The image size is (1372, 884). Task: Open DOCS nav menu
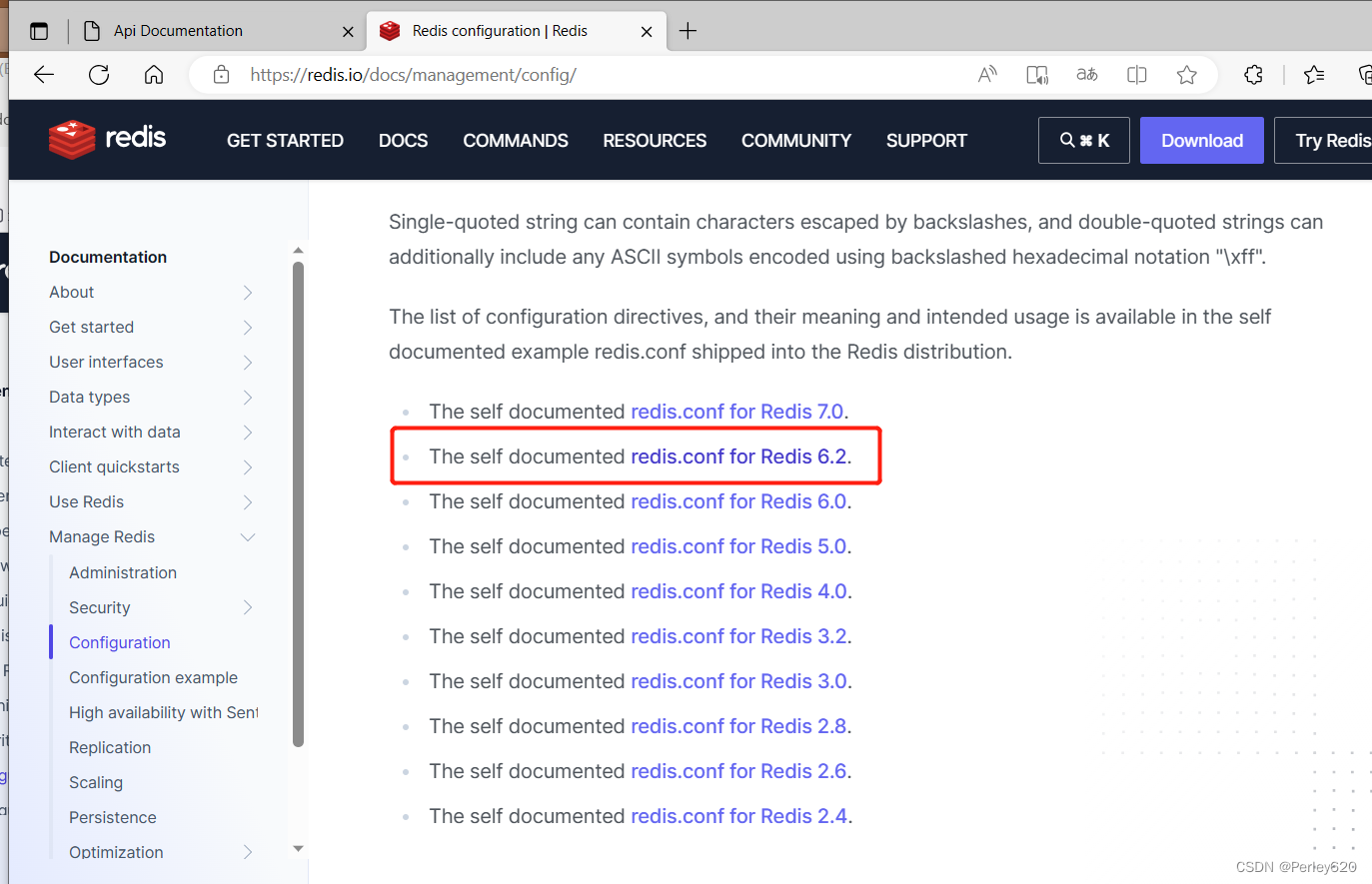(403, 141)
